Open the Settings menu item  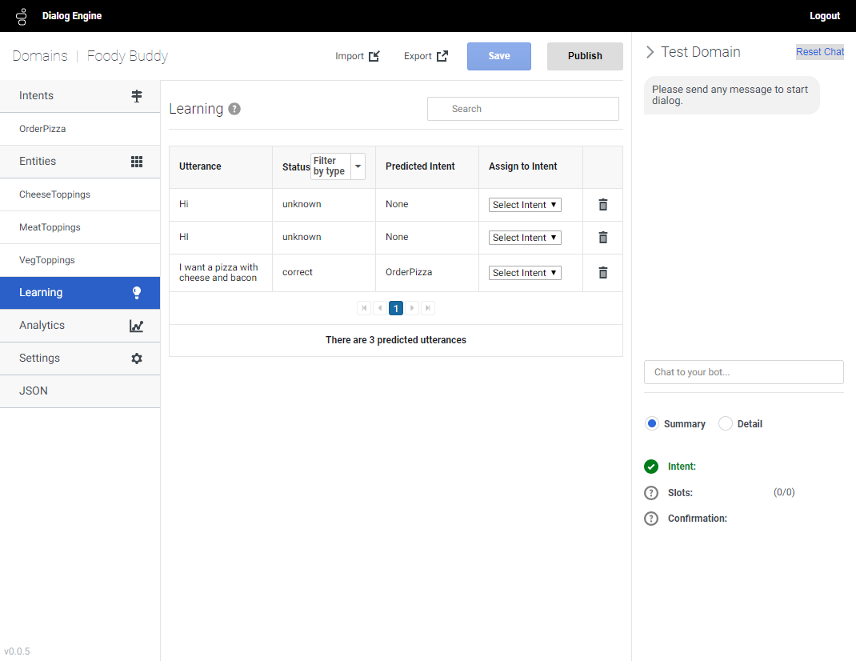tap(80, 358)
